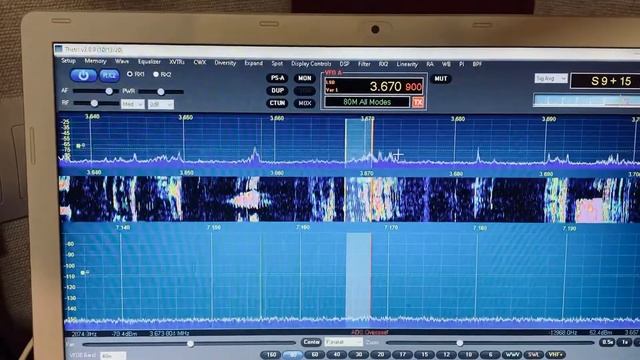640x360 pixels.
Task: Open the AGC Med dropdown
Action: coord(133,104)
